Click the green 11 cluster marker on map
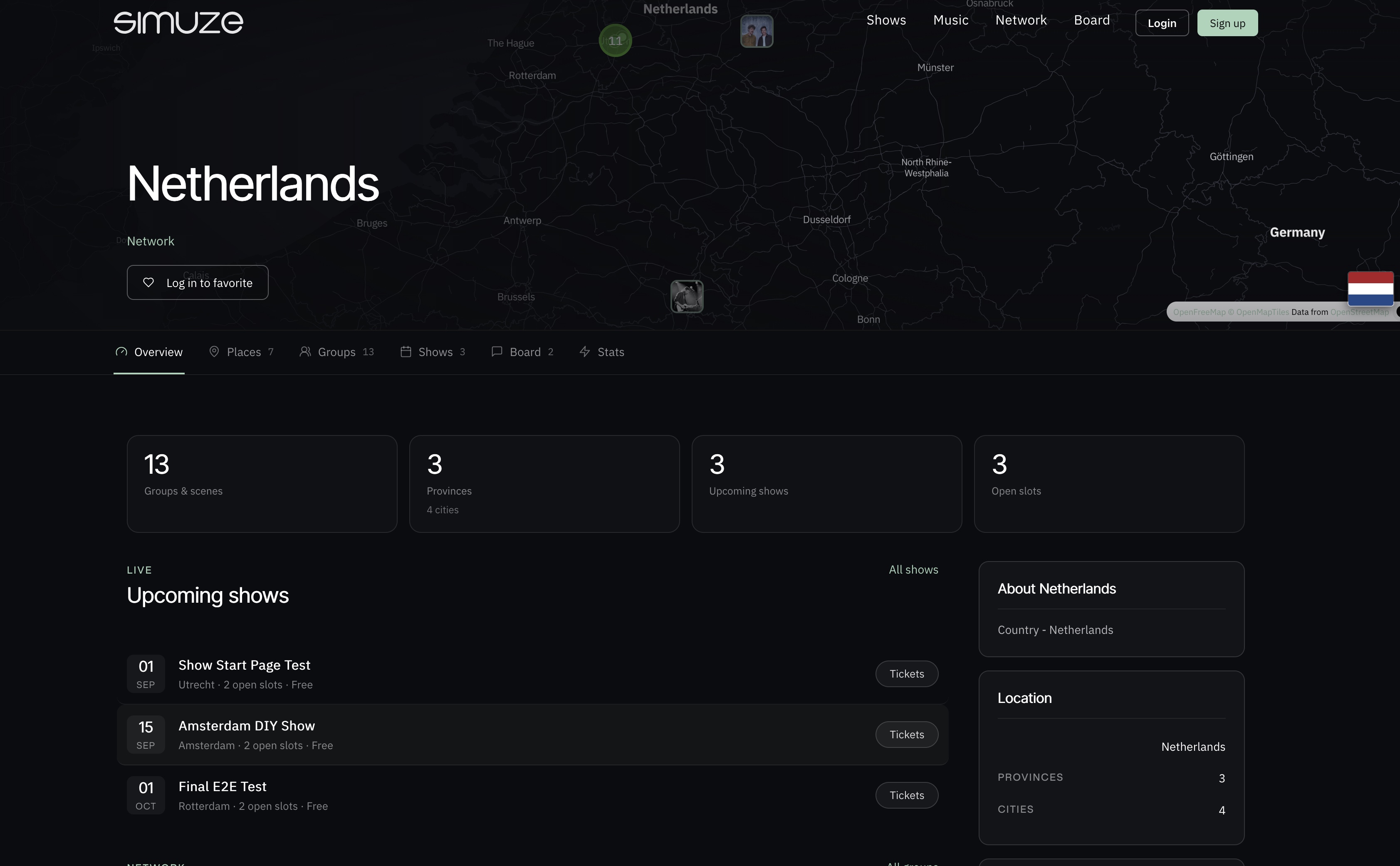This screenshot has height=866, width=1400. 616,41
